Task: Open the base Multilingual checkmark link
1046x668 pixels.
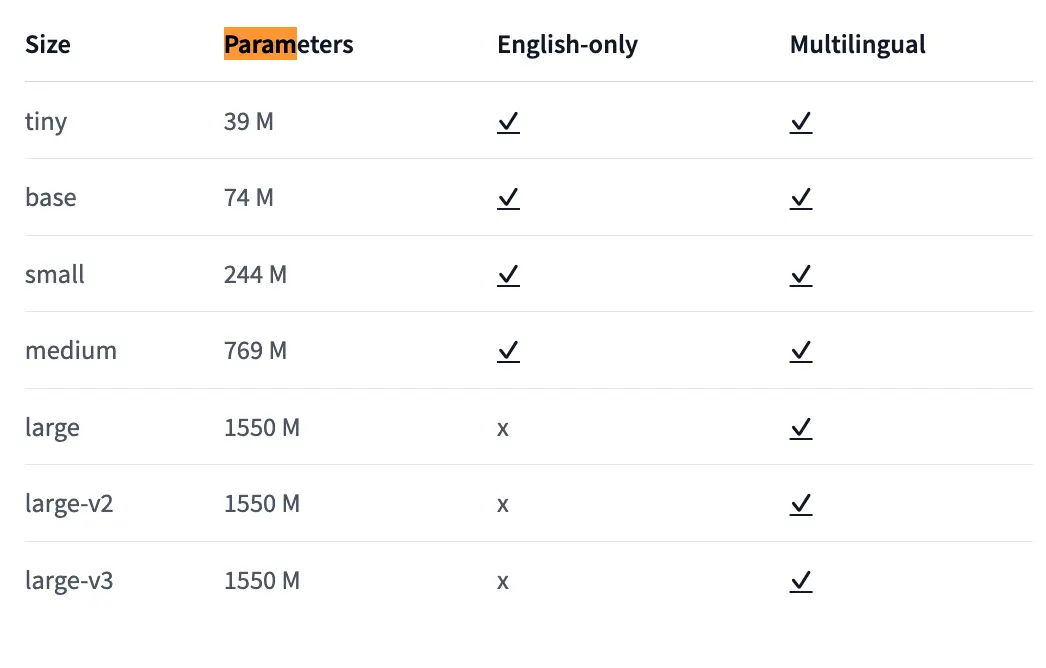Action: point(800,198)
